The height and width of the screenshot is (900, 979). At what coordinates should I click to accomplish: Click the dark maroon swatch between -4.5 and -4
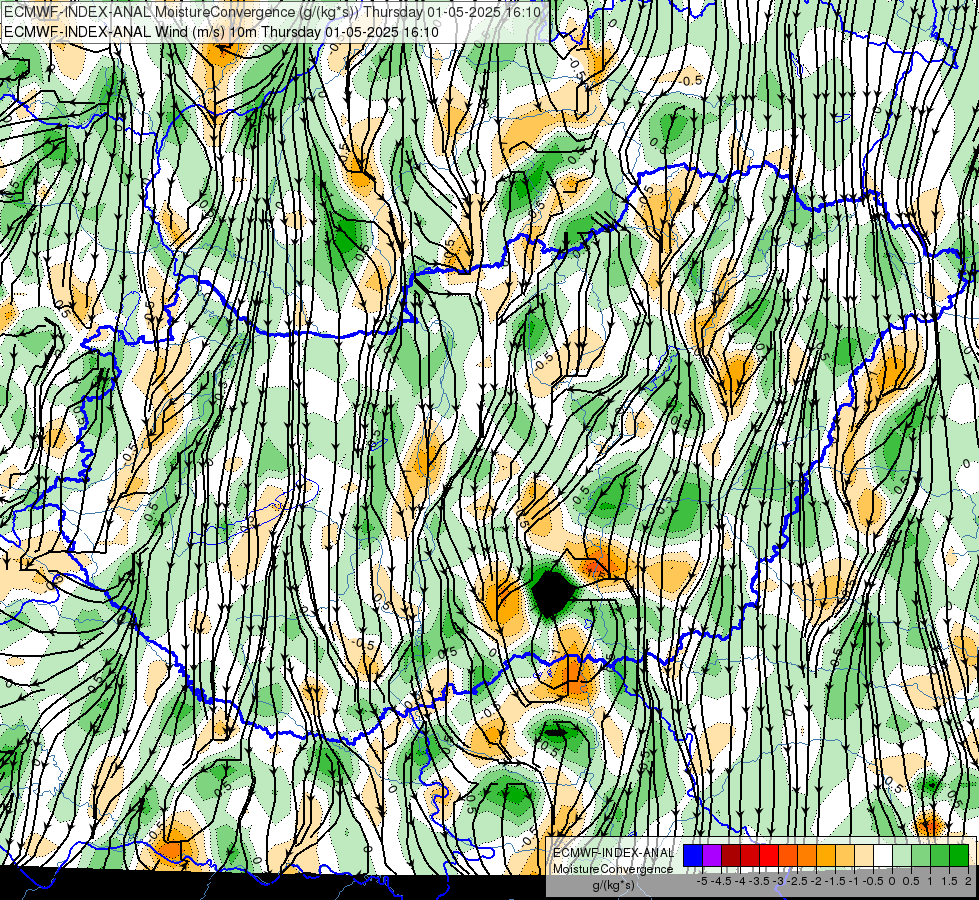coord(731,856)
